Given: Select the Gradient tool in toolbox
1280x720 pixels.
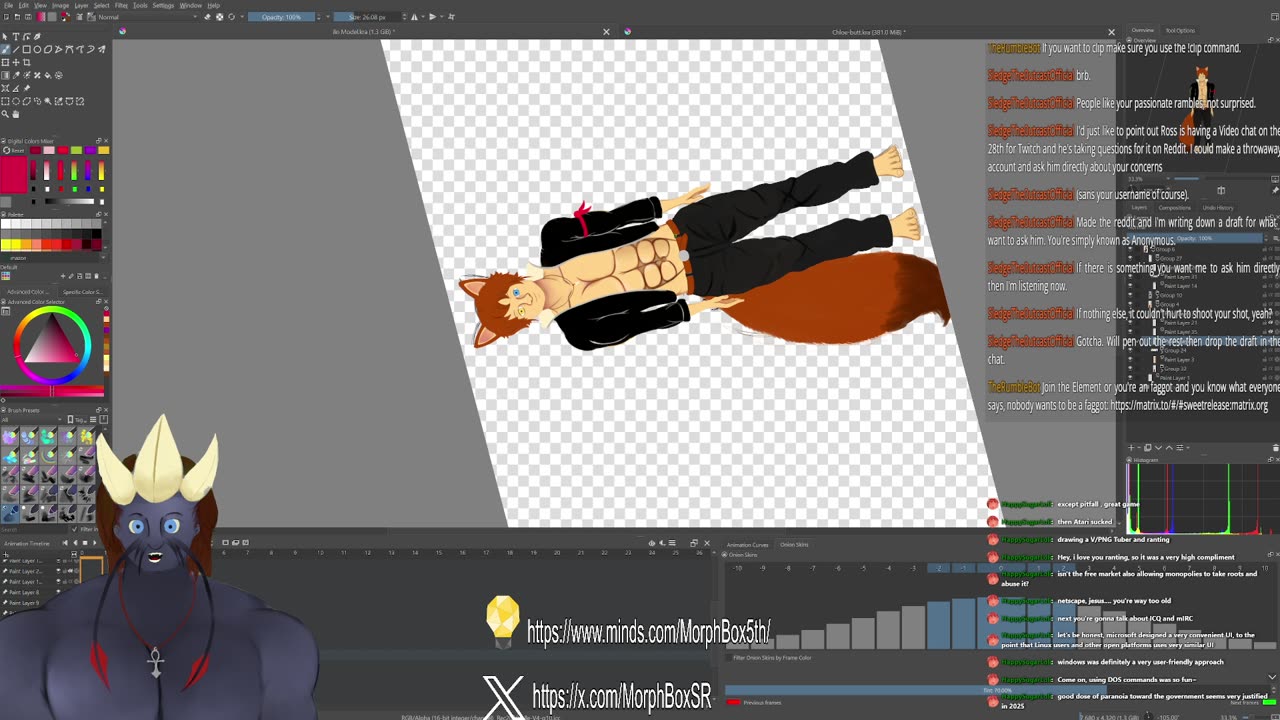Looking at the screenshot, I should tap(5, 75).
